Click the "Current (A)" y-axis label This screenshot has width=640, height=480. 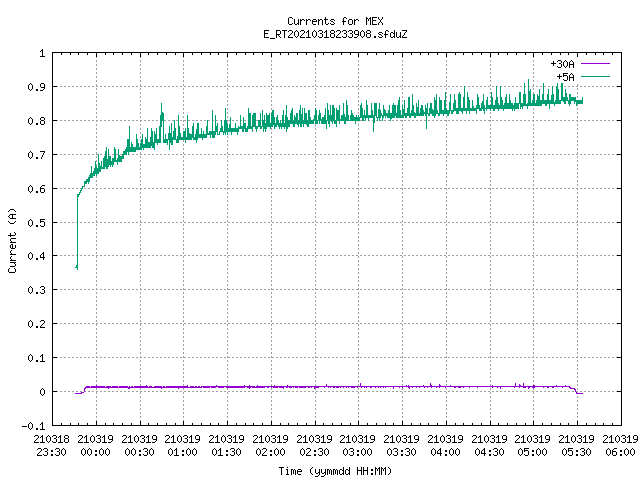click(12, 240)
